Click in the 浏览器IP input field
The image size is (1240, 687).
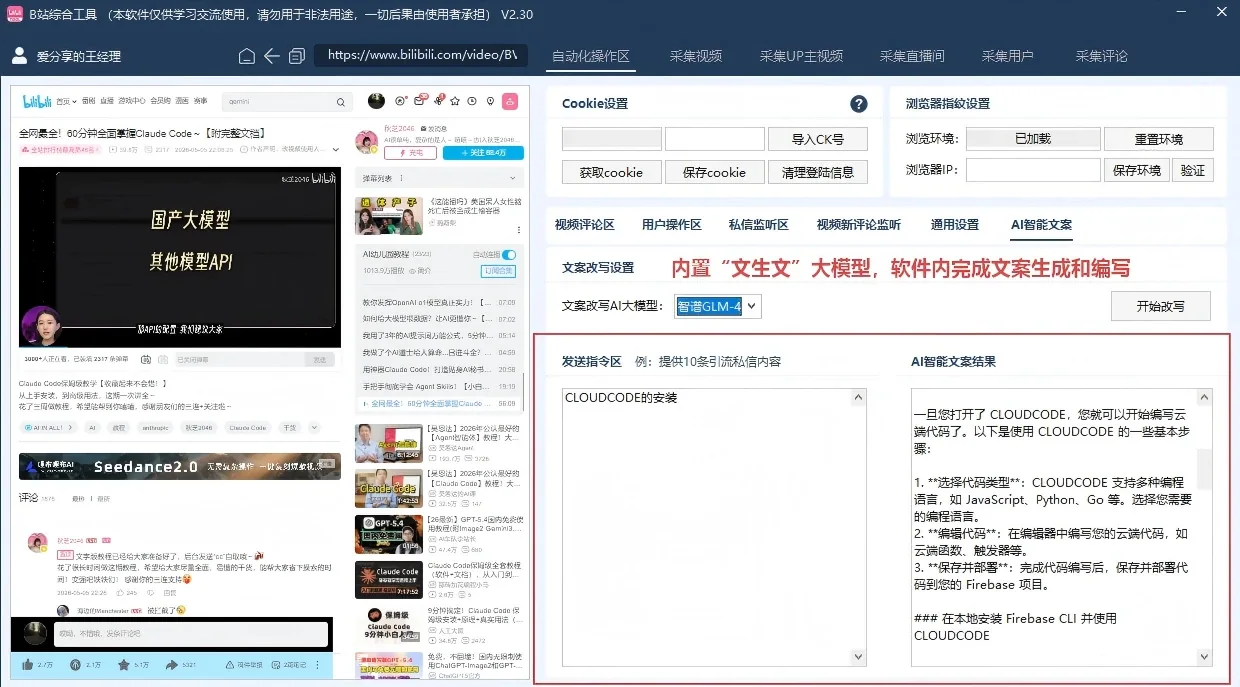pyautogui.click(x=1033, y=170)
